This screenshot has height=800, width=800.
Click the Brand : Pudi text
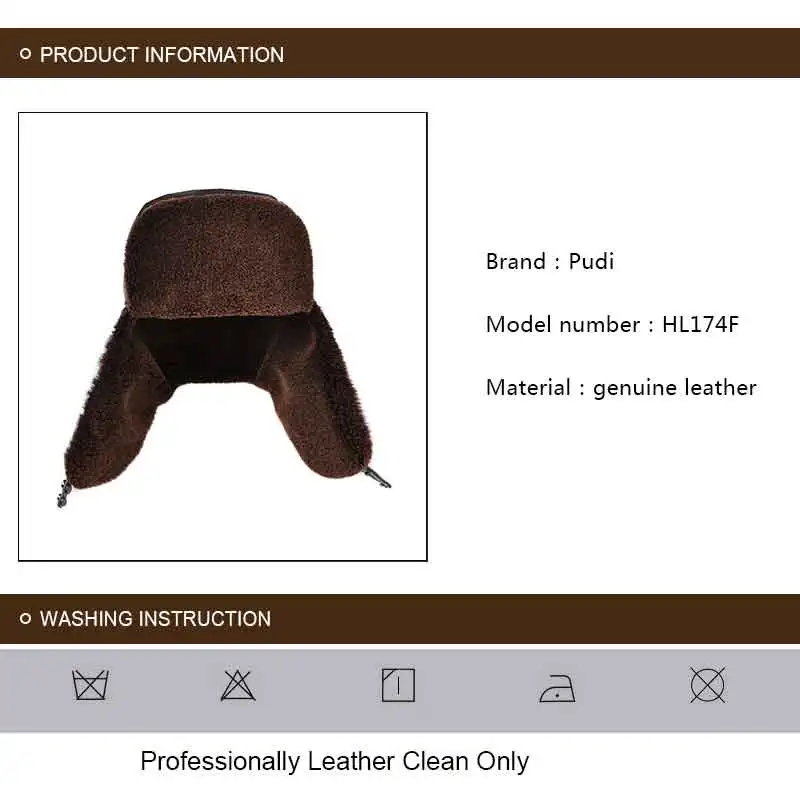[549, 261]
